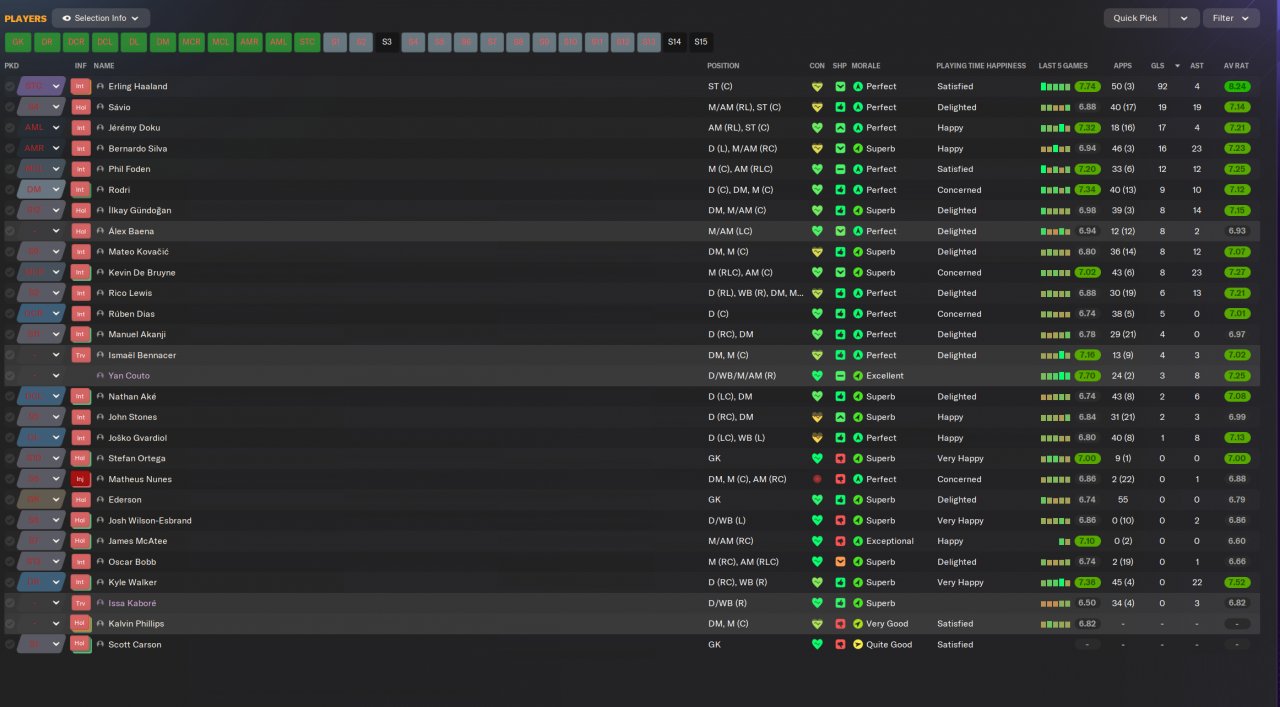Click person icon beside Ederson's name

100,500
